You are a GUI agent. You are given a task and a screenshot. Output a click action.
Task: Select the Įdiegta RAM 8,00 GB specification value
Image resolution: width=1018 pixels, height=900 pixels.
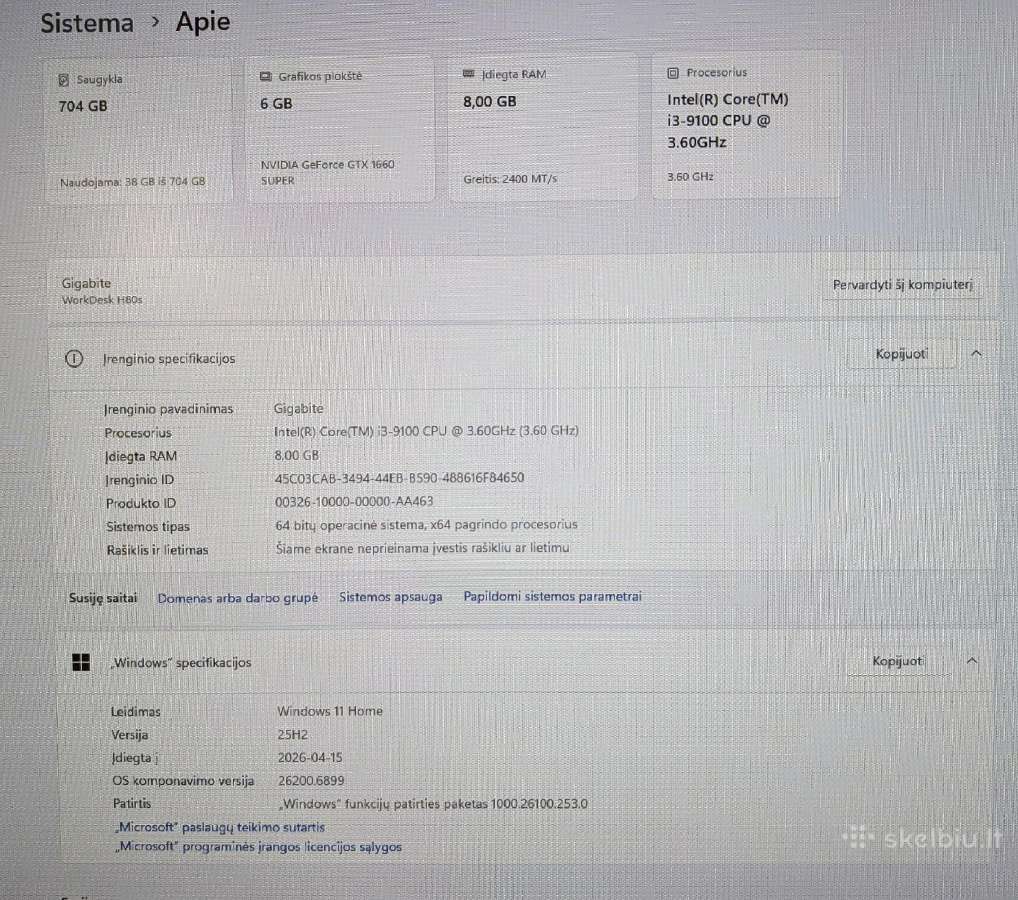[x=297, y=455]
